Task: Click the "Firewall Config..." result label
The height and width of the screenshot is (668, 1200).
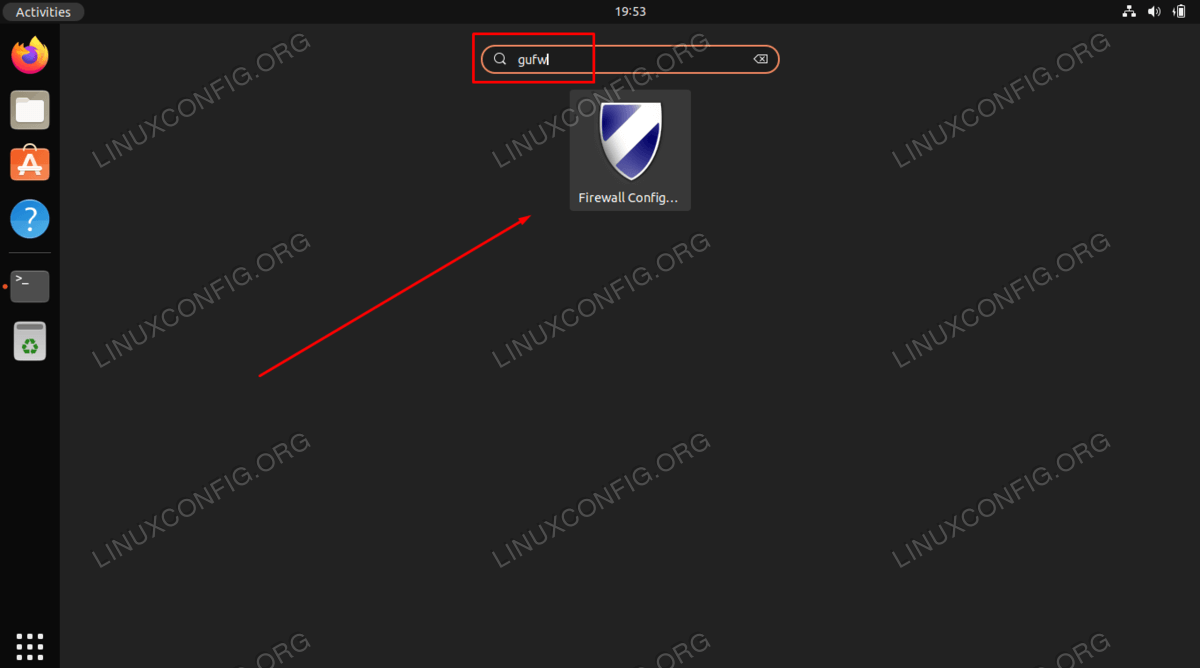Action: pyautogui.click(x=628, y=198)
